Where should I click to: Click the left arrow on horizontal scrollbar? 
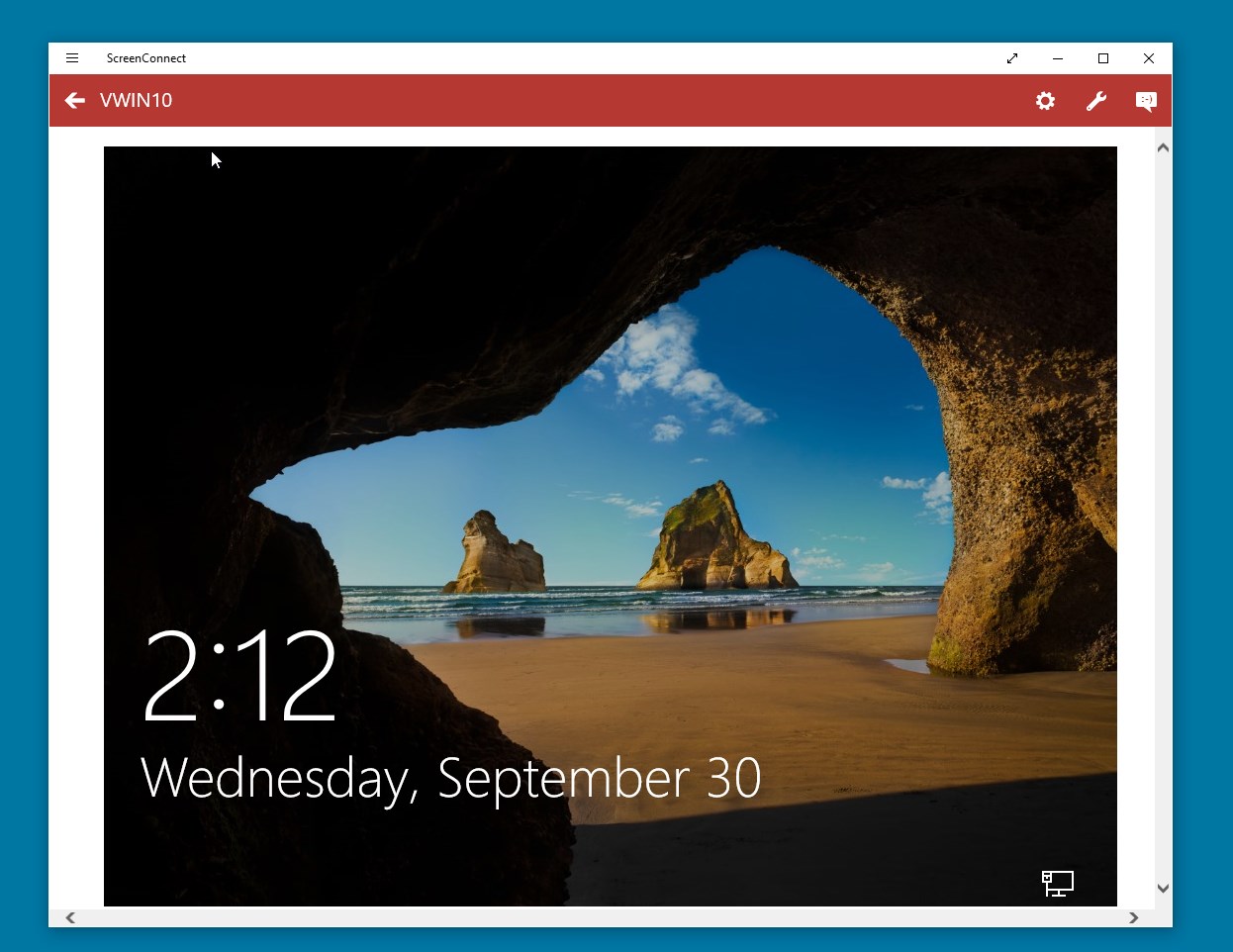70,917
